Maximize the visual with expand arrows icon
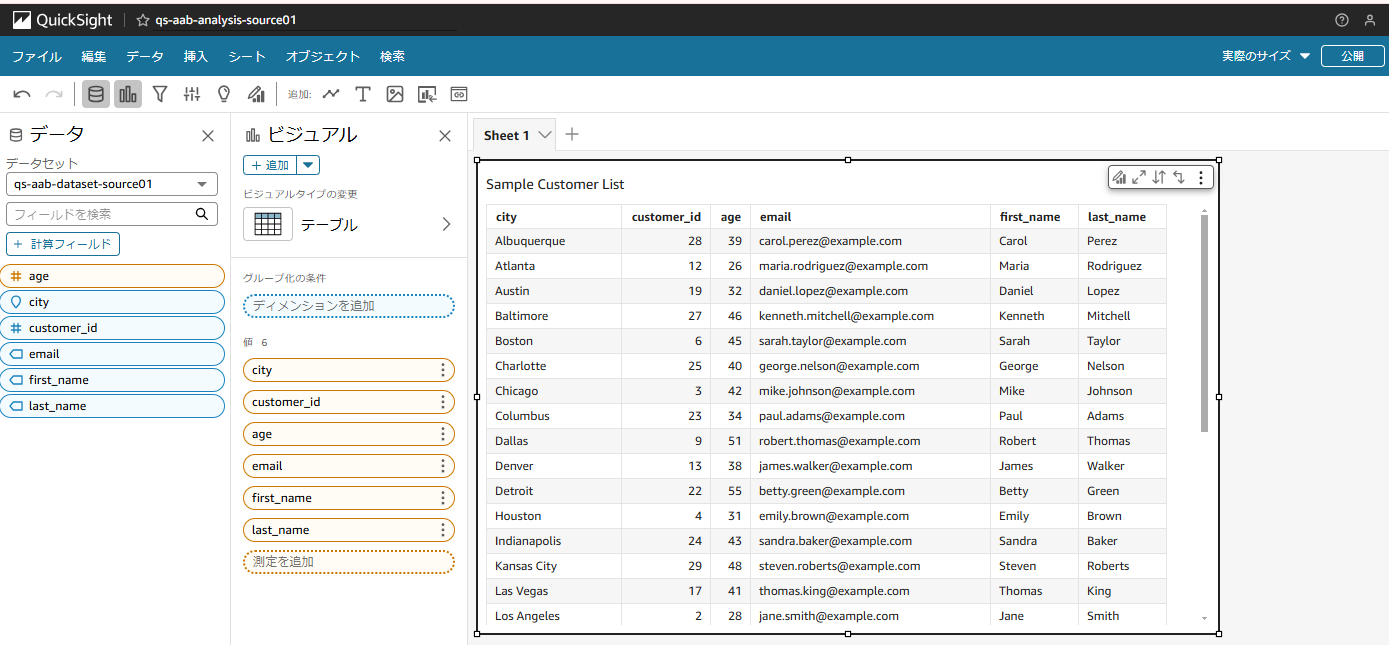 (x=1139, y=177)
